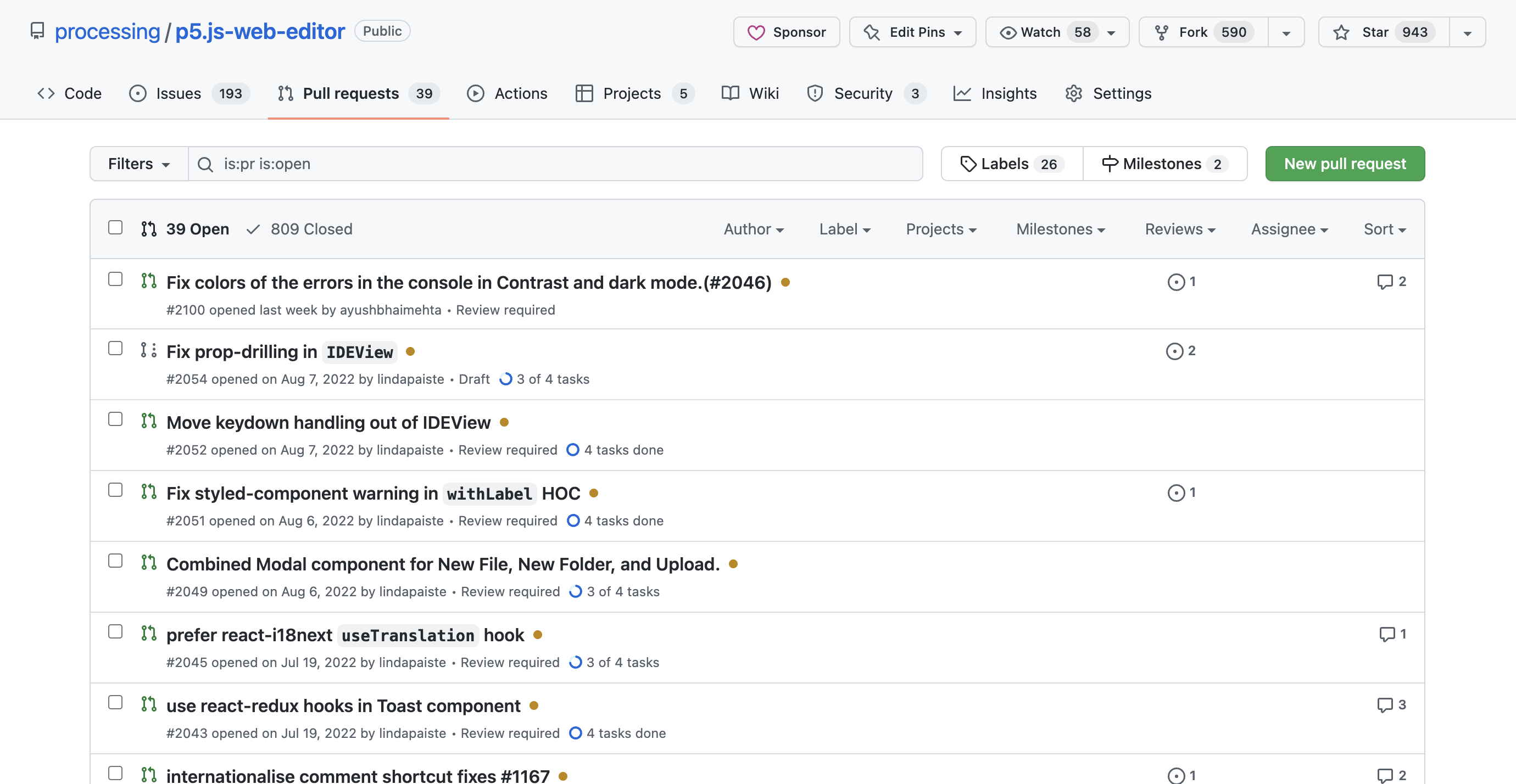Click linked issues icon on Fix prop-drilling row
The height and width of the screenshot is (784, 1516).
1174,351
